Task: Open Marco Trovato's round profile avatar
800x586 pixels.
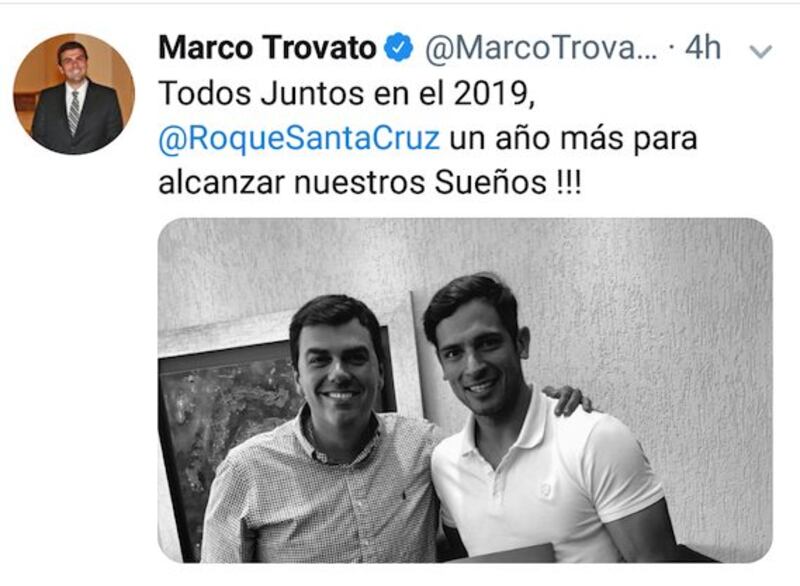Action: pos(74,94)
